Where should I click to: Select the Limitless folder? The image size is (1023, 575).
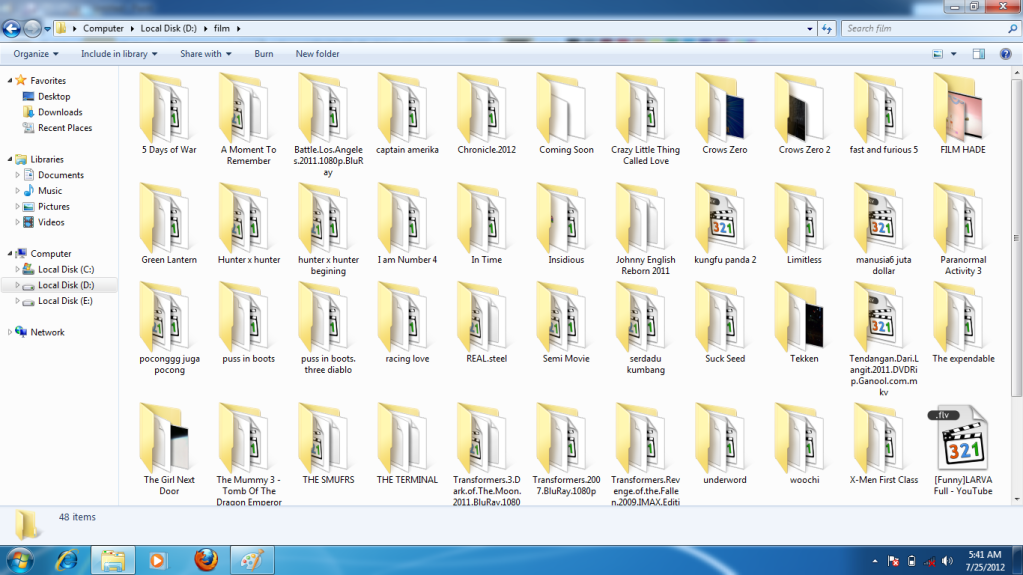click(x=804, y=225)
